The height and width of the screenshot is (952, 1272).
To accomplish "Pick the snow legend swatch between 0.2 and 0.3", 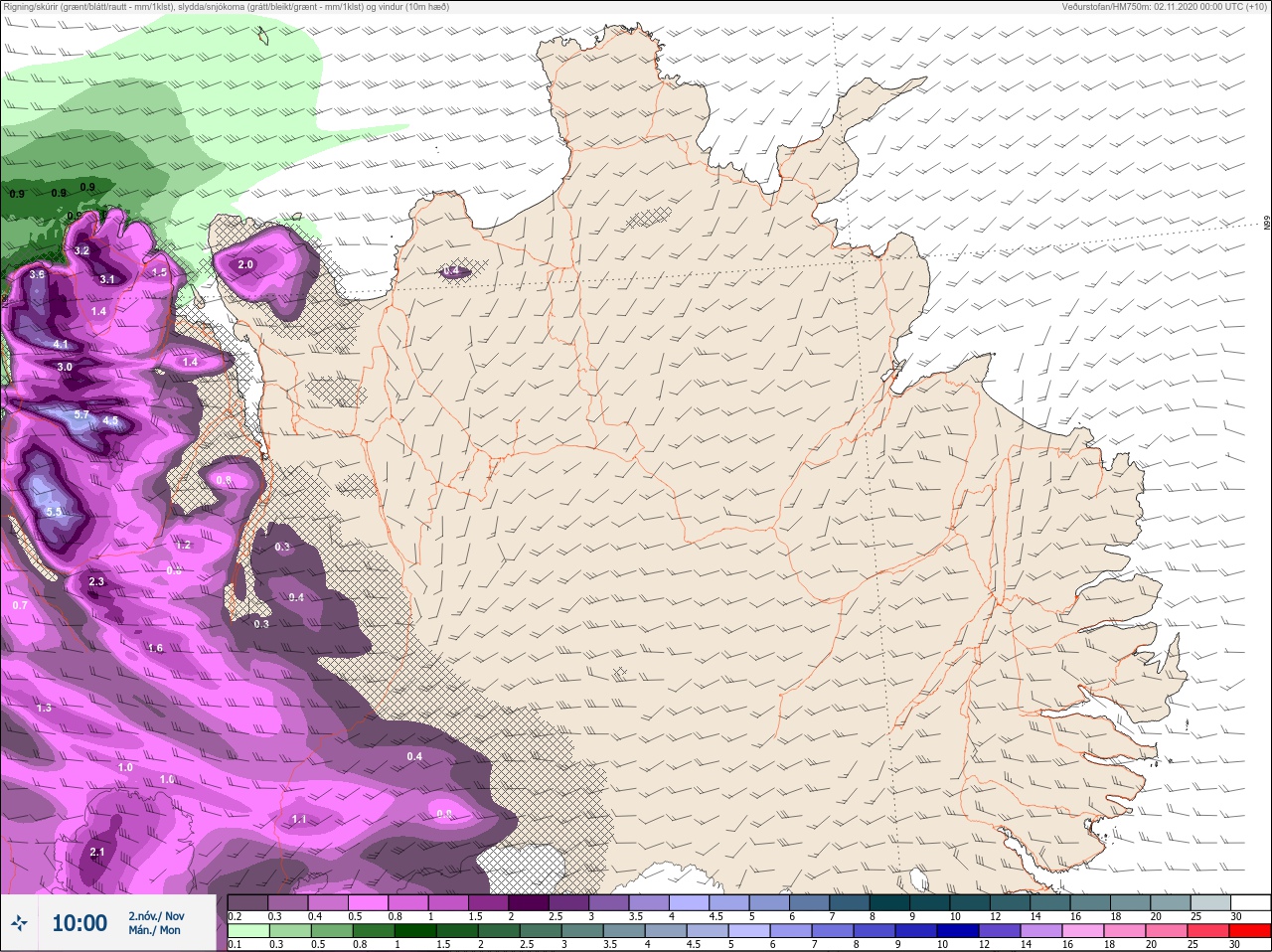I will tap(248, 902).
